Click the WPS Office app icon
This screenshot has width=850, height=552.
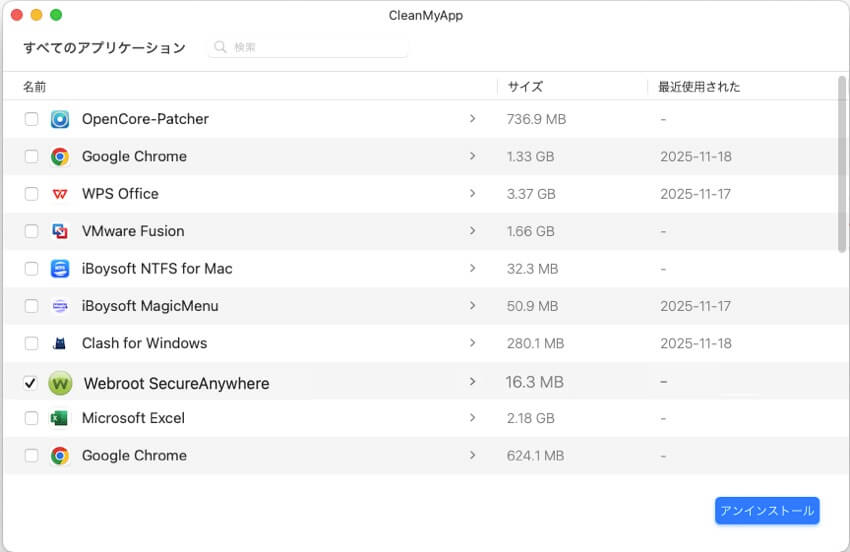tap(60, 194)
